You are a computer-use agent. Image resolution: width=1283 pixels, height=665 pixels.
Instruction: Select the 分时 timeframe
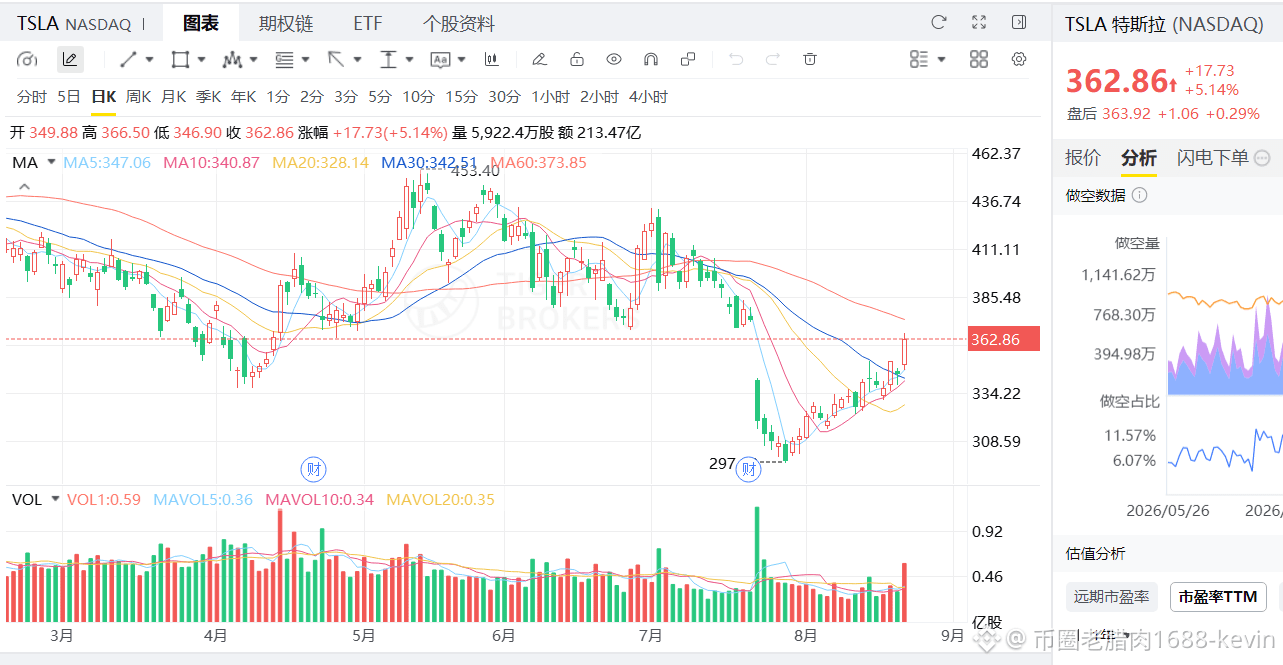click(32, 97)
